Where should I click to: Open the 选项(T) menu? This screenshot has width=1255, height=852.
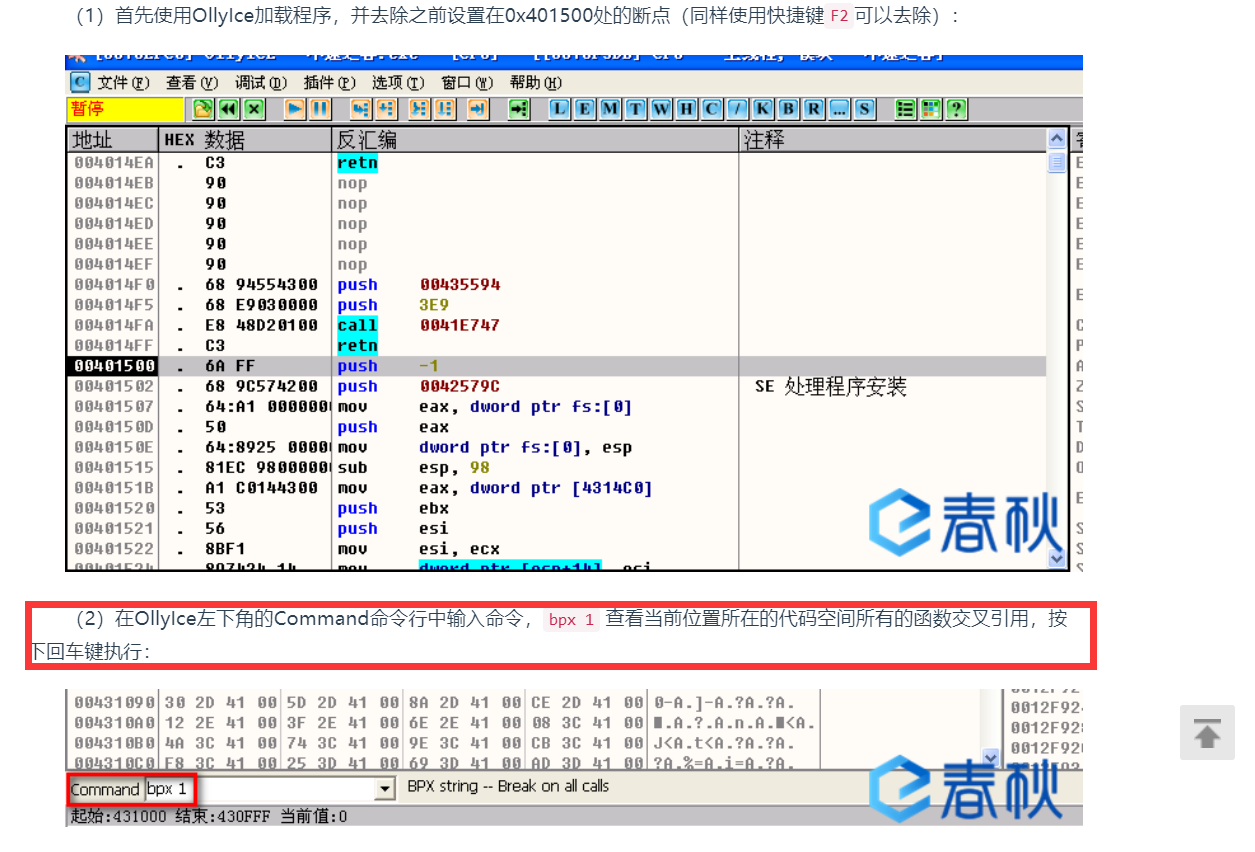[397, 82]
